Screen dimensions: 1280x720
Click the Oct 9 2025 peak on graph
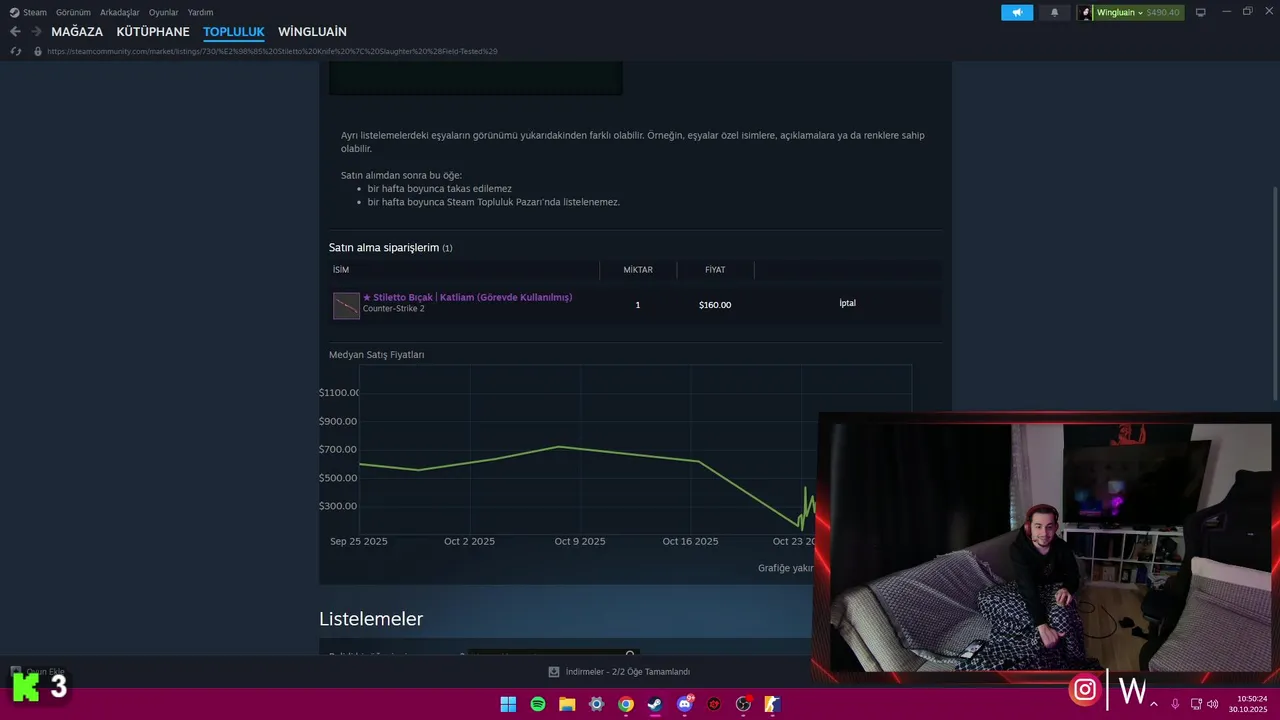pos(561,446)
